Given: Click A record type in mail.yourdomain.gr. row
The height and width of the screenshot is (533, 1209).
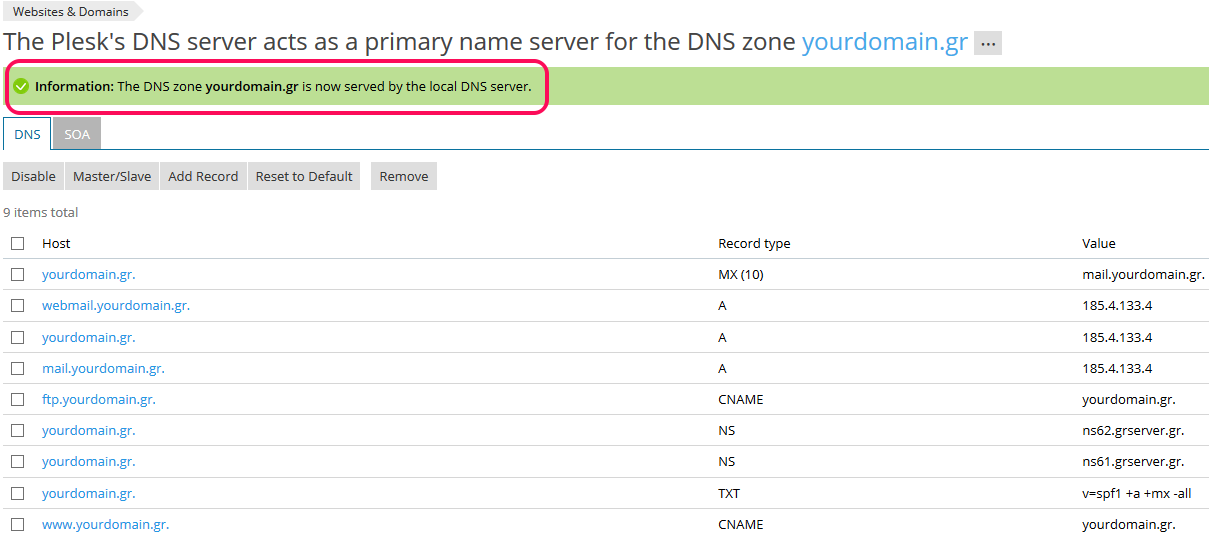Looking at the screenshot, I should [722, 368].
